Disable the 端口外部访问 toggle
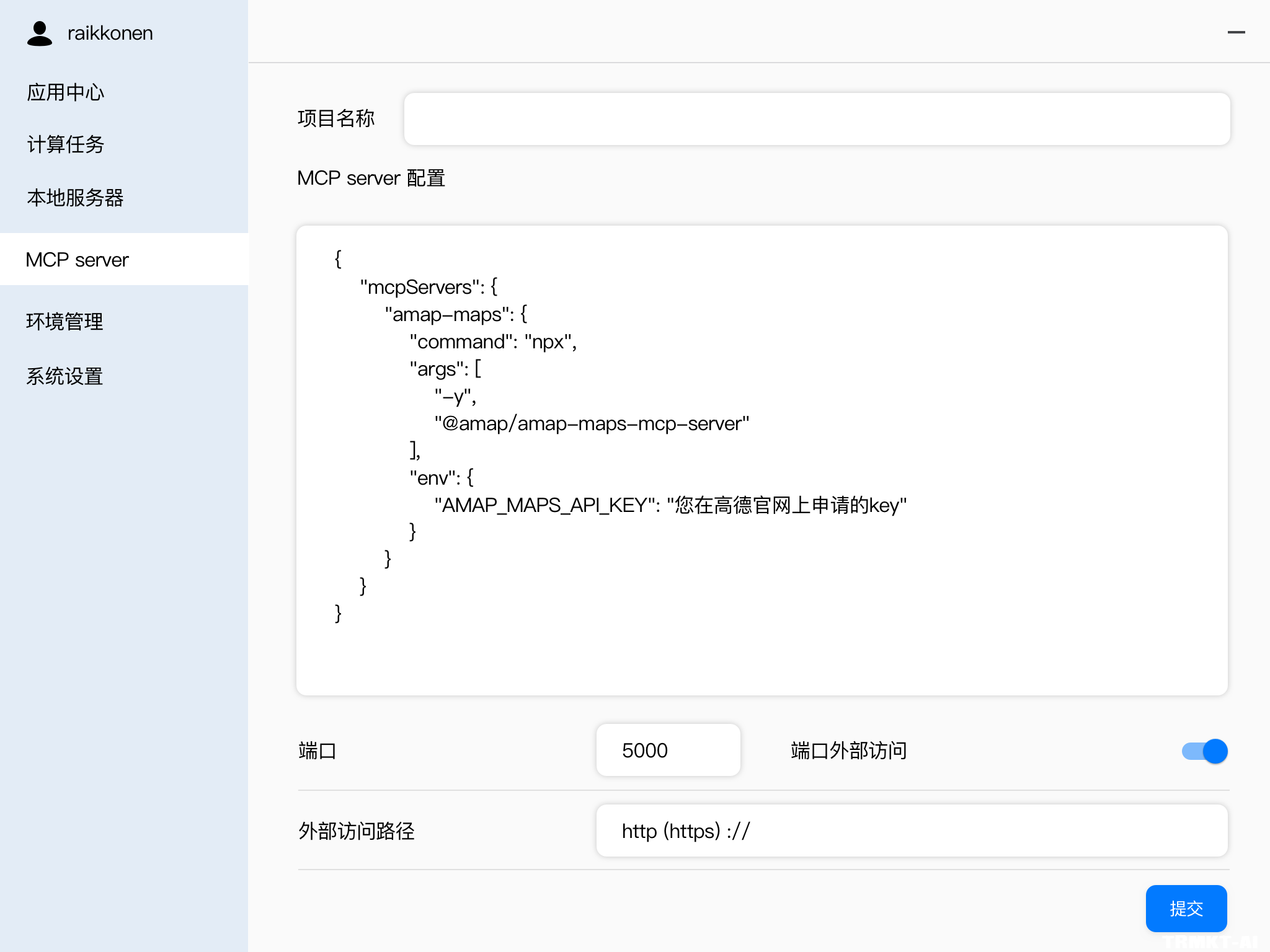 coord(1203,751)
